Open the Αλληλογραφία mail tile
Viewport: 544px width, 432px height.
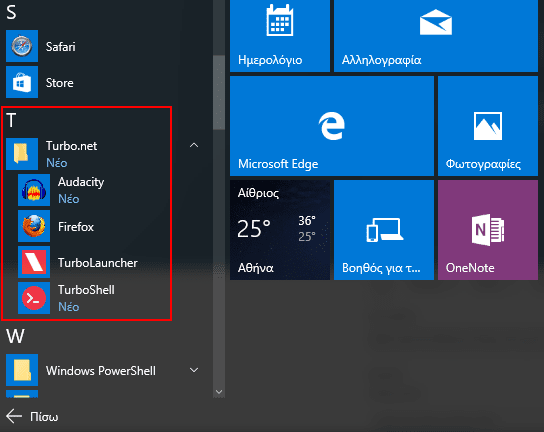pyautogui.click(x=436, y=36)
